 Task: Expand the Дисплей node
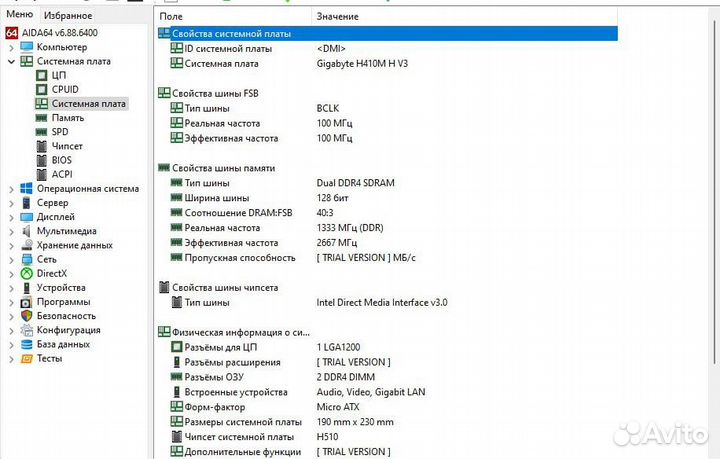pyautogui.click(x=11, y=218)
